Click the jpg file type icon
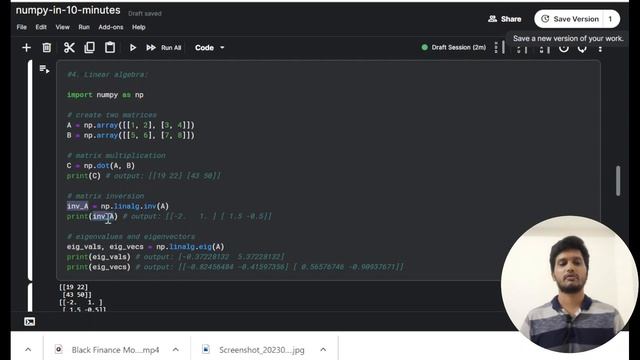 (206, 349)
